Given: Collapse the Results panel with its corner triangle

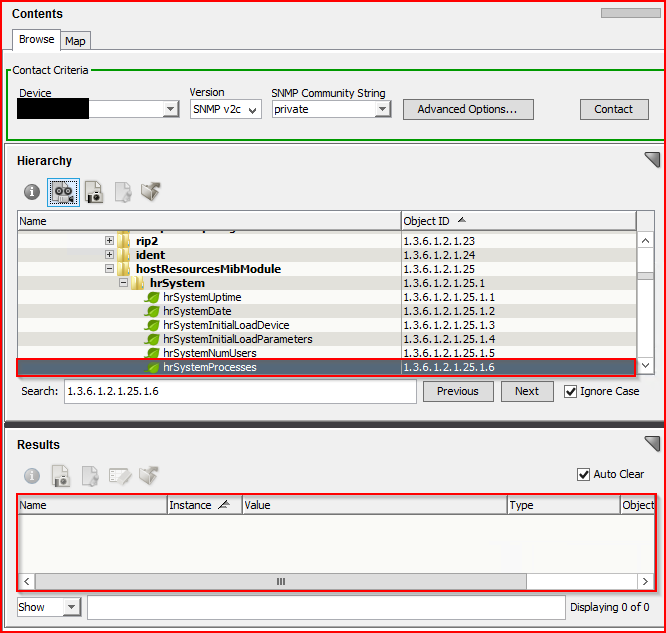Looking at the screenshot, I should pyautogui.click(x=652, y=443).
